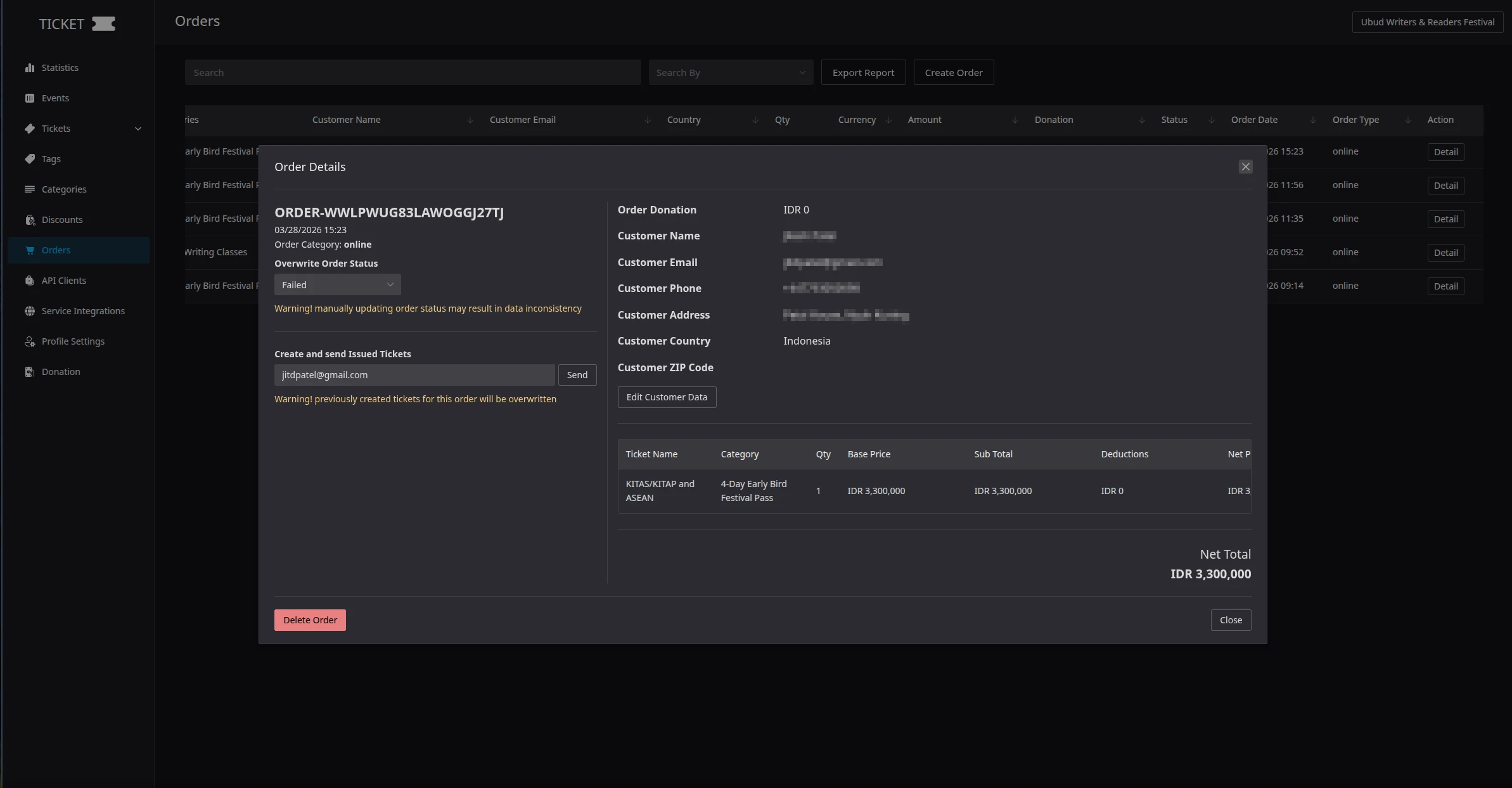
Task: Click the Discounts icon in sidebar
Action: (x=30, y=220)
